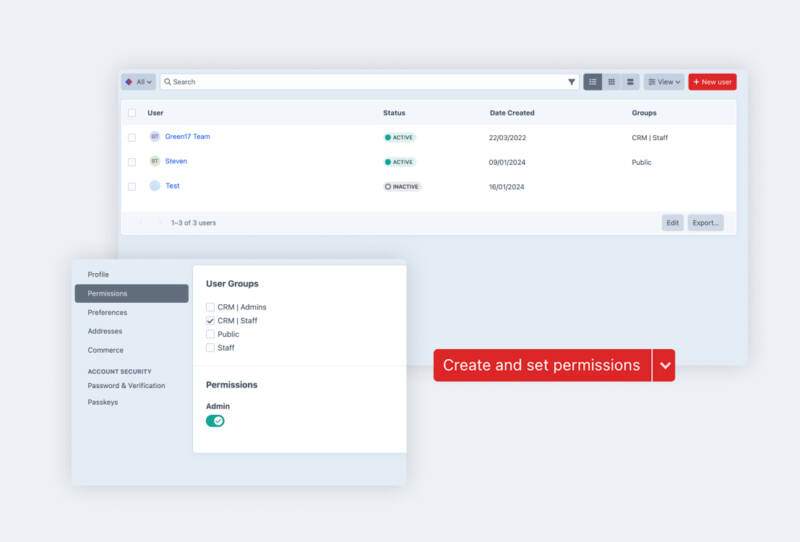Select the checkbox for Steven's row
Screen dimensions: 800x542
(132, 161)
